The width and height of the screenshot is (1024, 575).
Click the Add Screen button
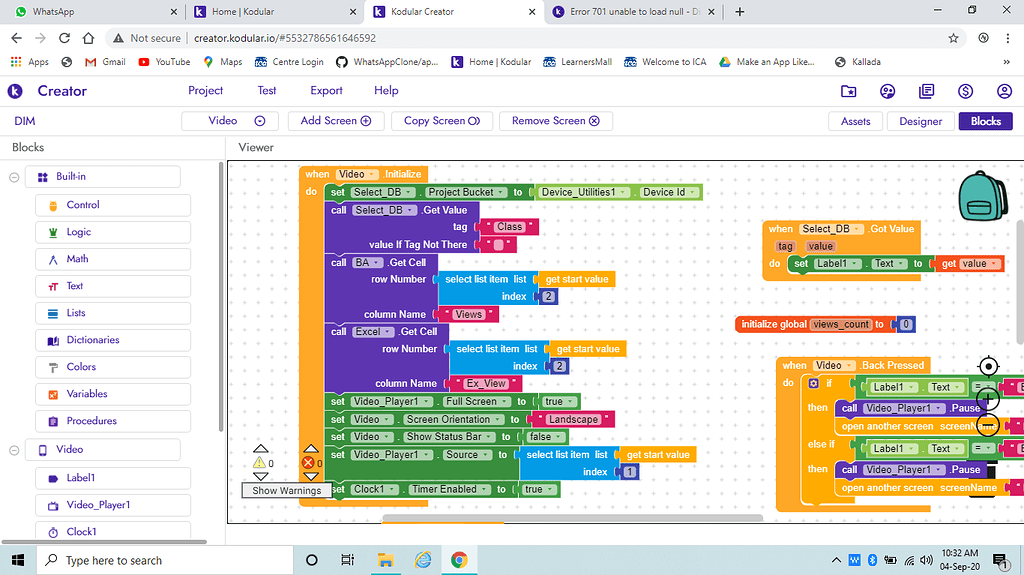coord(335,121)
